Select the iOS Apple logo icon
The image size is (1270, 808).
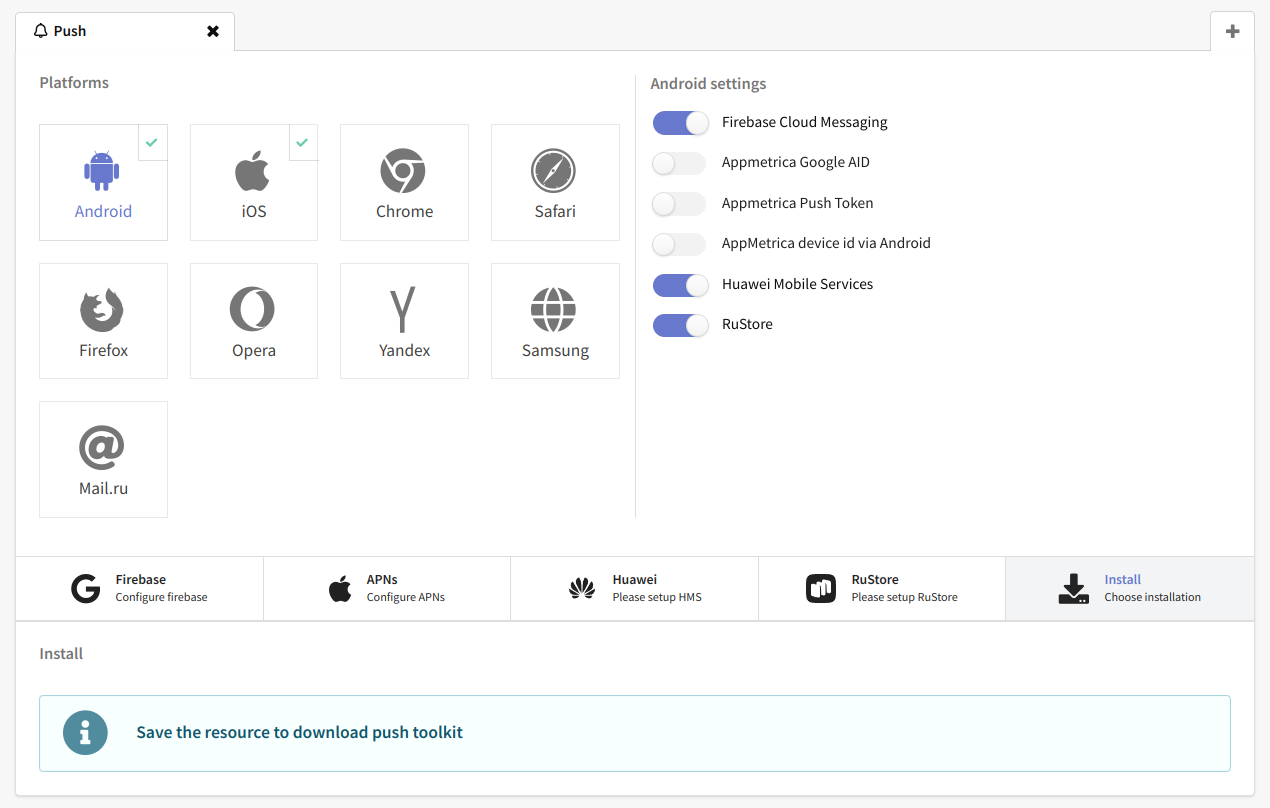[253, 170]
